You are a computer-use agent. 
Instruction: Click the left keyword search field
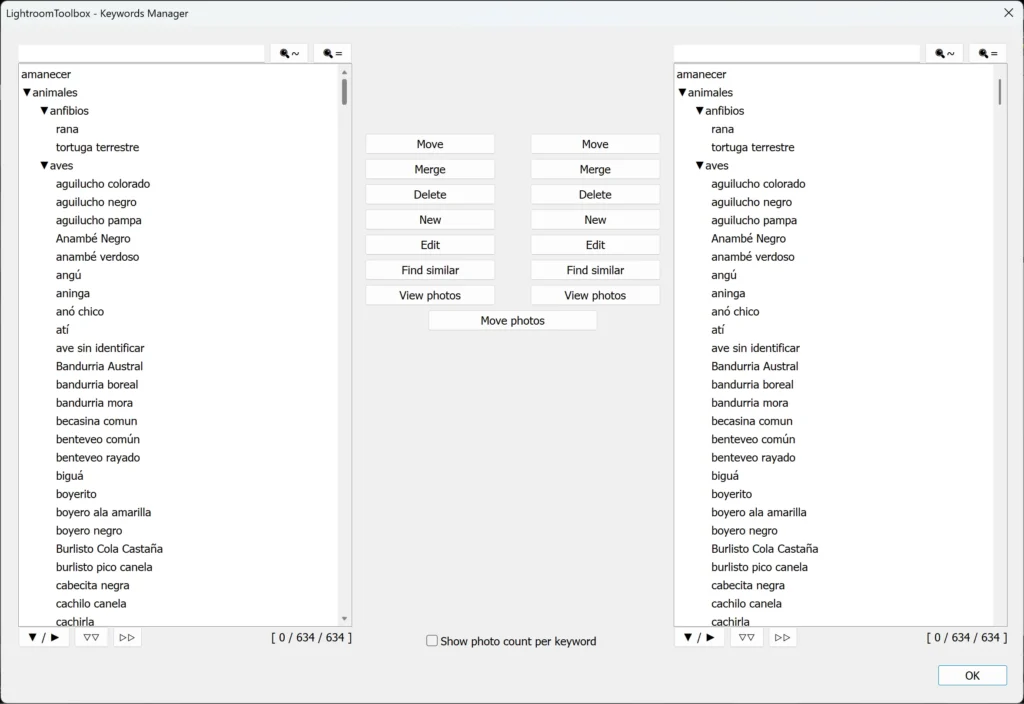tap(141, 54)
